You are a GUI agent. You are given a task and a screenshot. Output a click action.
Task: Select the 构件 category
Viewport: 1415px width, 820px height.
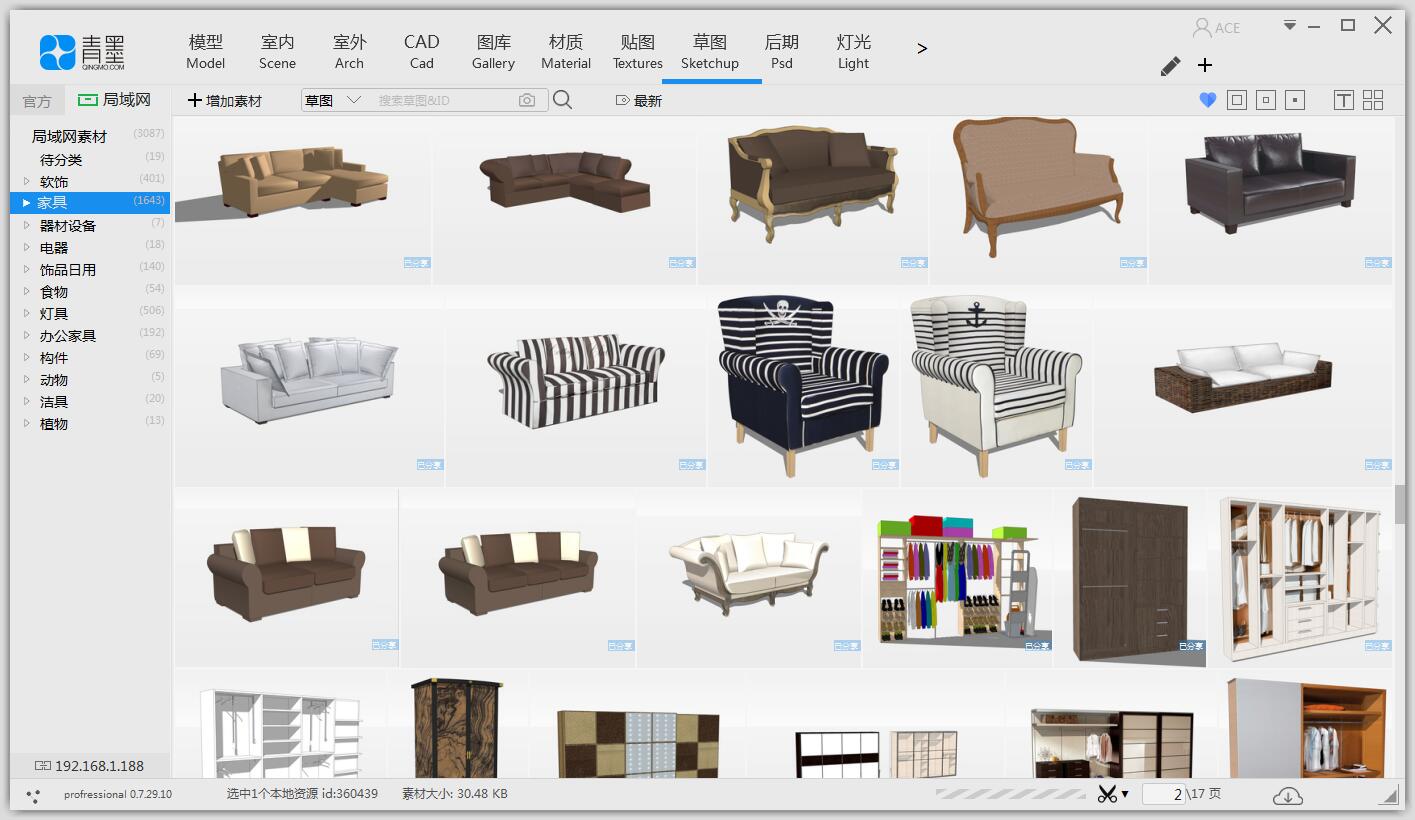coord(54,358)
